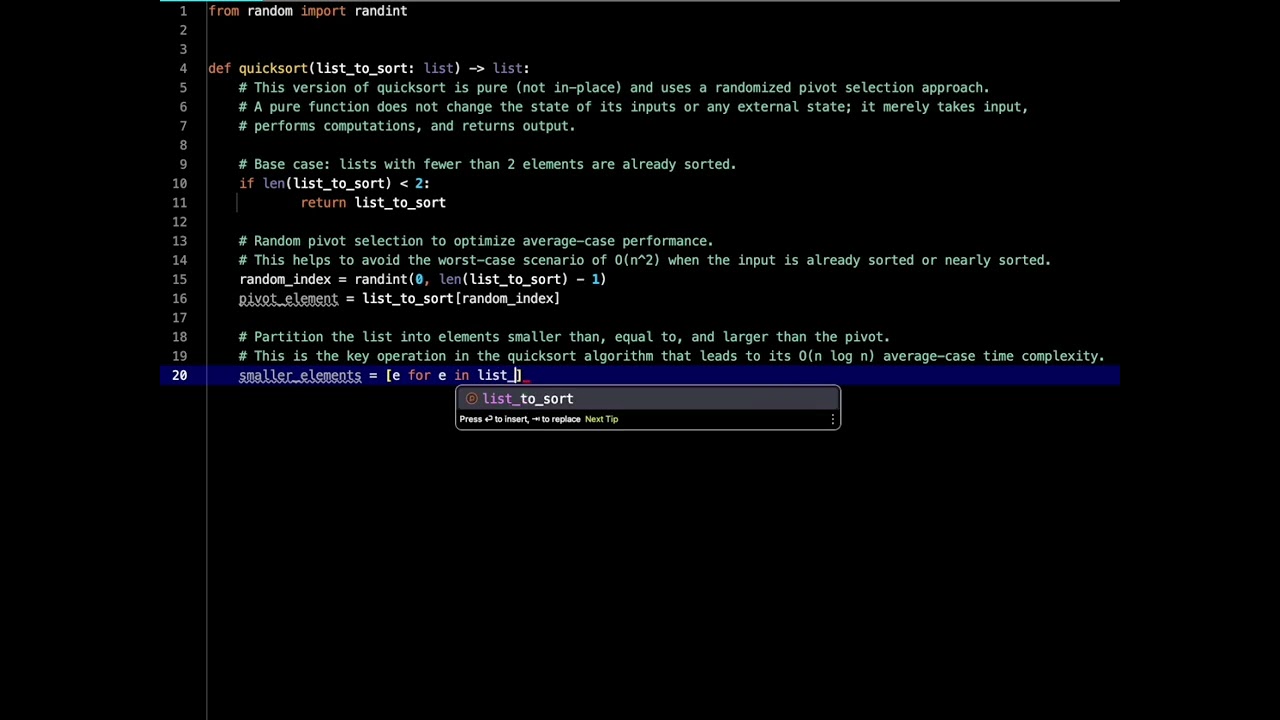Click the Next Tip link

[x=601, y=420]
